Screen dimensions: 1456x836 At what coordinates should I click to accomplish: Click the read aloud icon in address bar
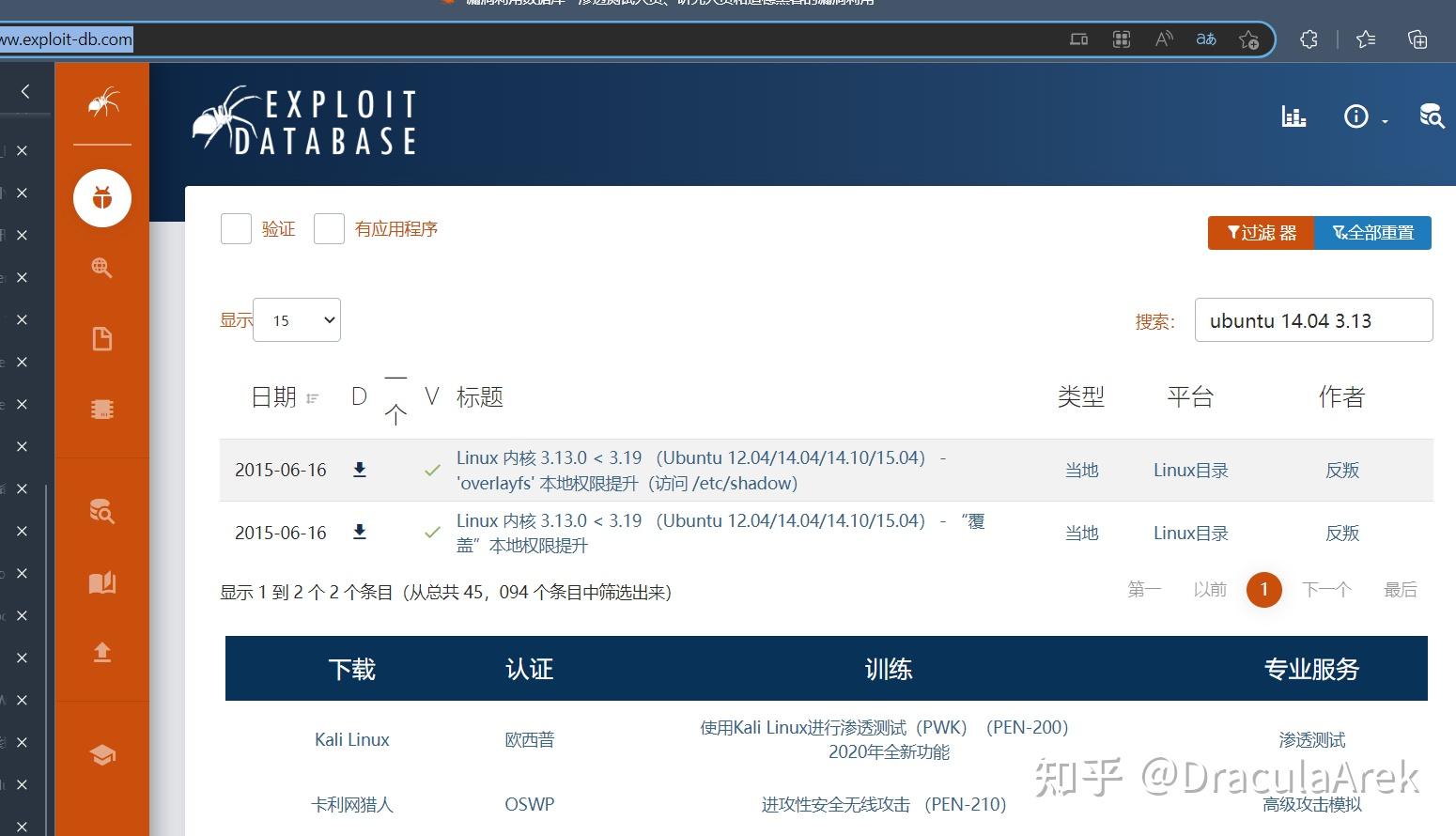pyautogui.click(x=1164, y=39)
